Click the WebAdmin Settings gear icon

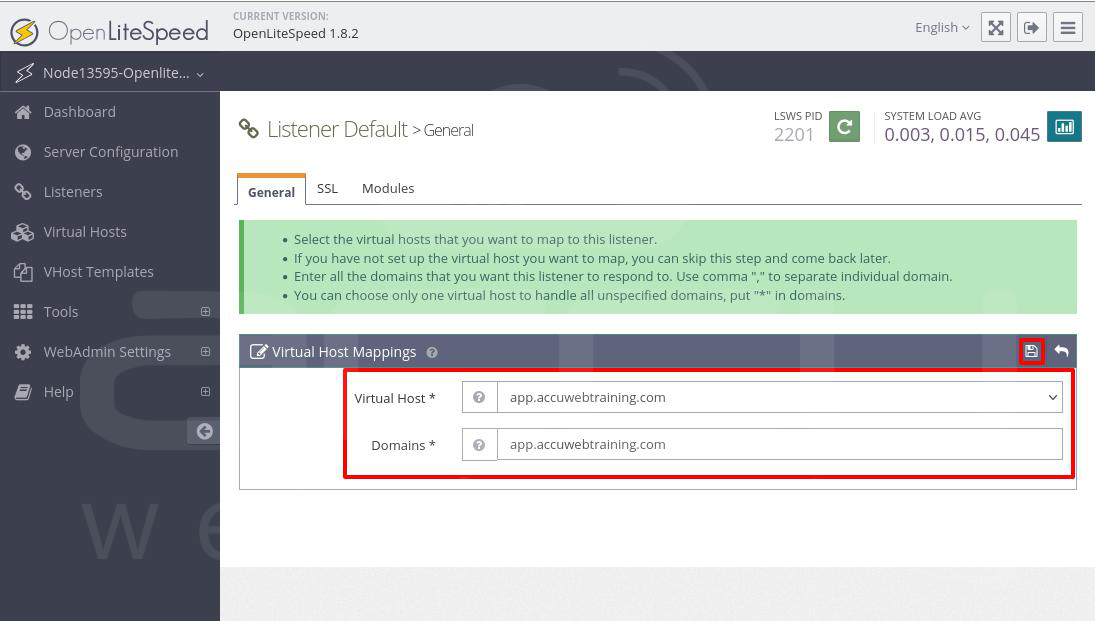23,352
